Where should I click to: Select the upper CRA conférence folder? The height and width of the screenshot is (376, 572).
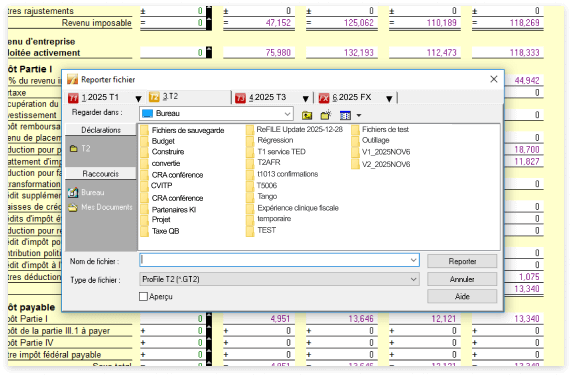click(x=171, y=175)
